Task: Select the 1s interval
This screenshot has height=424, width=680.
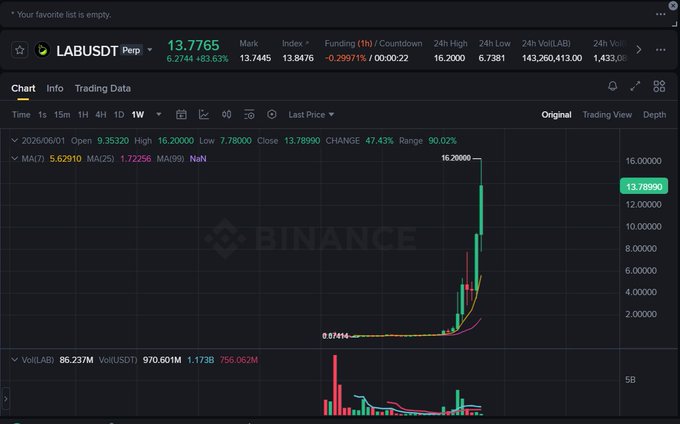Action: coord(42,115)
